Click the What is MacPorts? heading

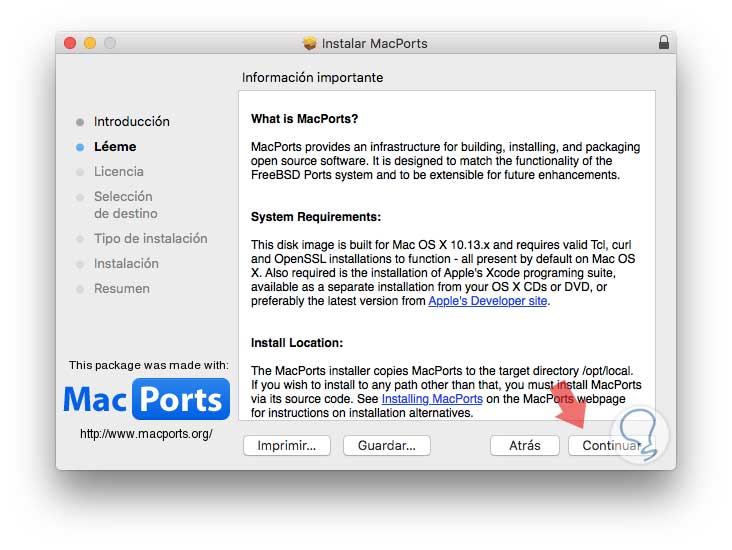[x=304, y=119]
